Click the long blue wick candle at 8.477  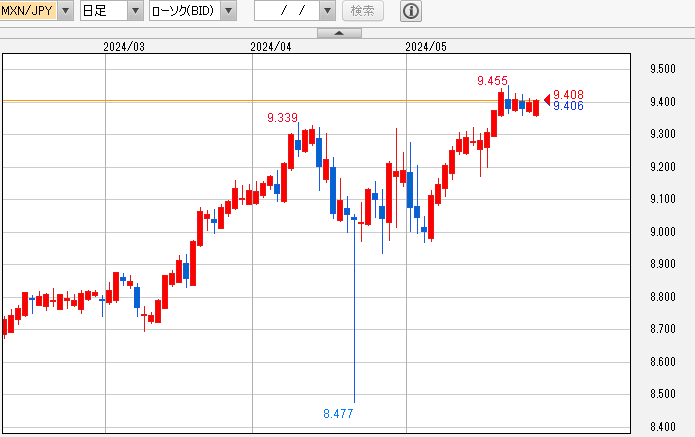tap(354, 310)
